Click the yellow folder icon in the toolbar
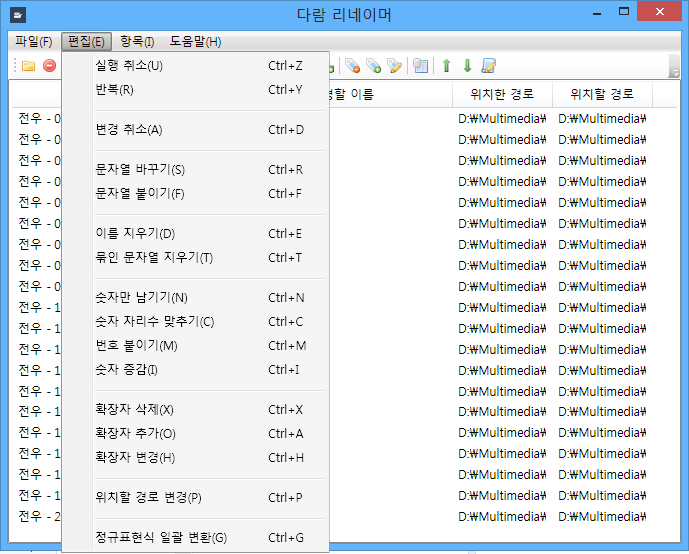Image resolution: width=689 pixels, height=554 pixels. 29,66
